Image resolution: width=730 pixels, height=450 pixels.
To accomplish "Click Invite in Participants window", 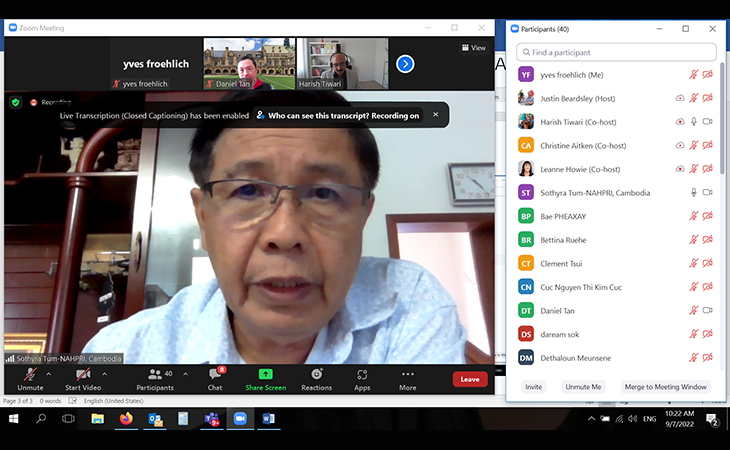I will [x=534, y=387].
